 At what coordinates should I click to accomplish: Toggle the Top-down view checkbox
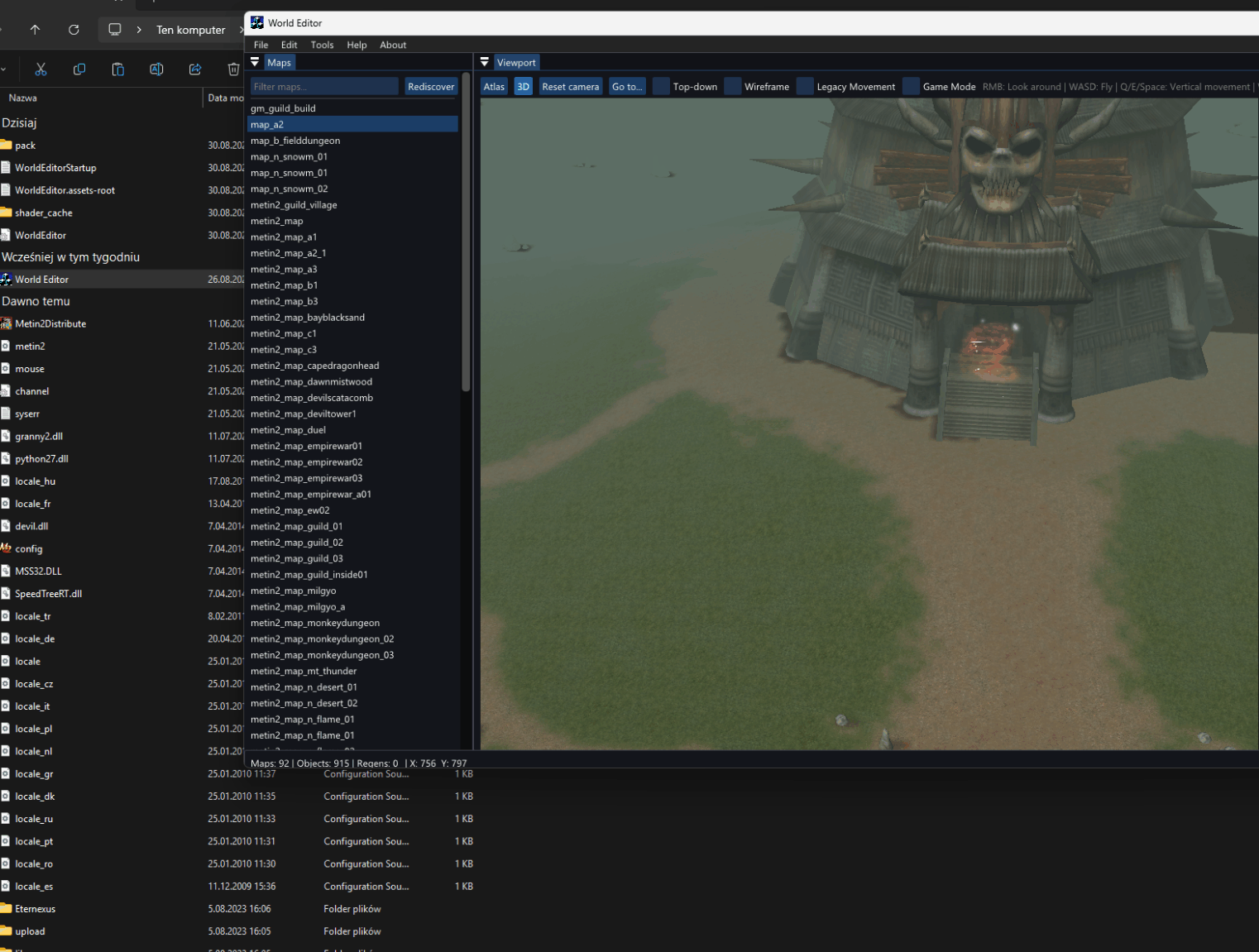pos(661,86)
